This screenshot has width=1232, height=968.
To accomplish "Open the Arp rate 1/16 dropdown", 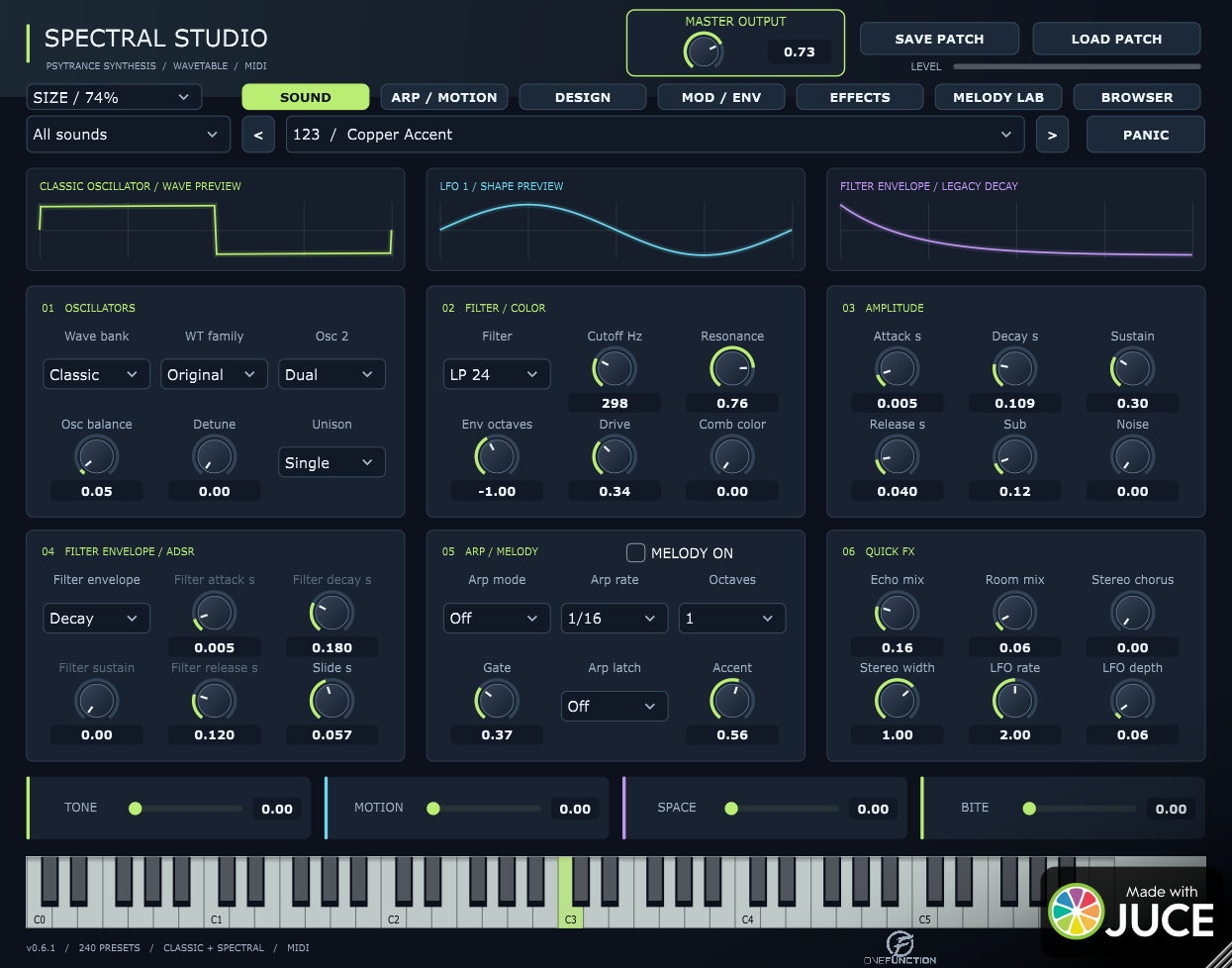I will tap(615, 618).
